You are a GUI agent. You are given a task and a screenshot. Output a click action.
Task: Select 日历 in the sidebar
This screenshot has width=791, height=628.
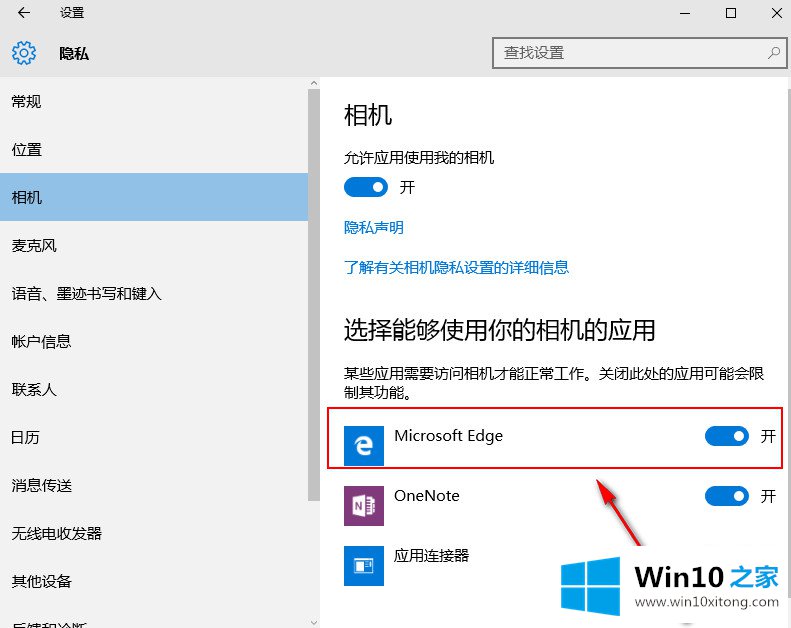click(154, 437)
